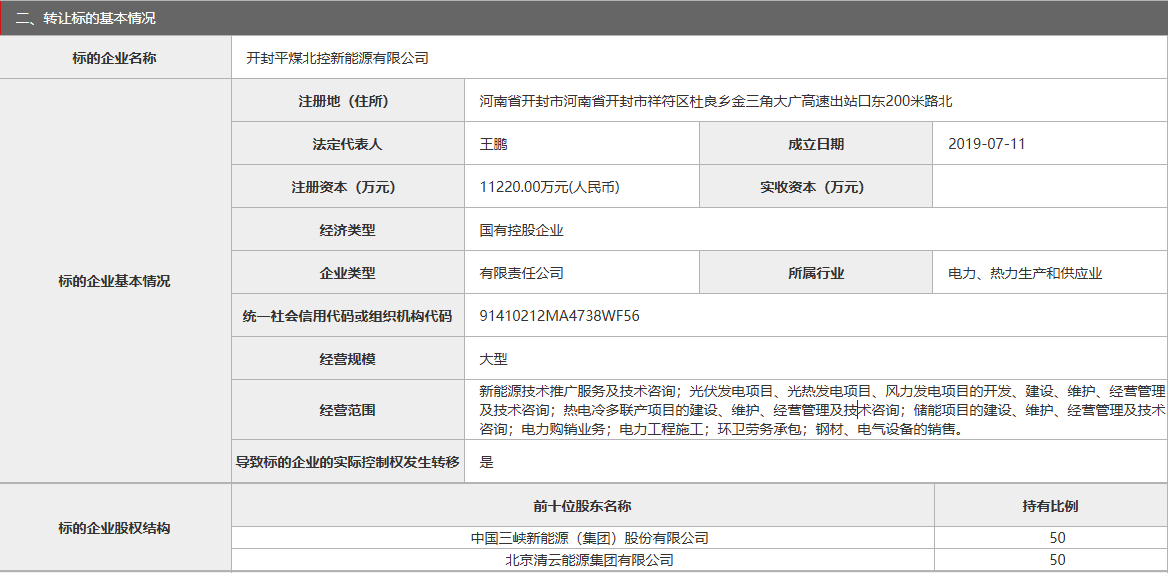Click the 标的企业基本情况 row header
This screenshot has width=1173, height=573.
click(115, 281)
